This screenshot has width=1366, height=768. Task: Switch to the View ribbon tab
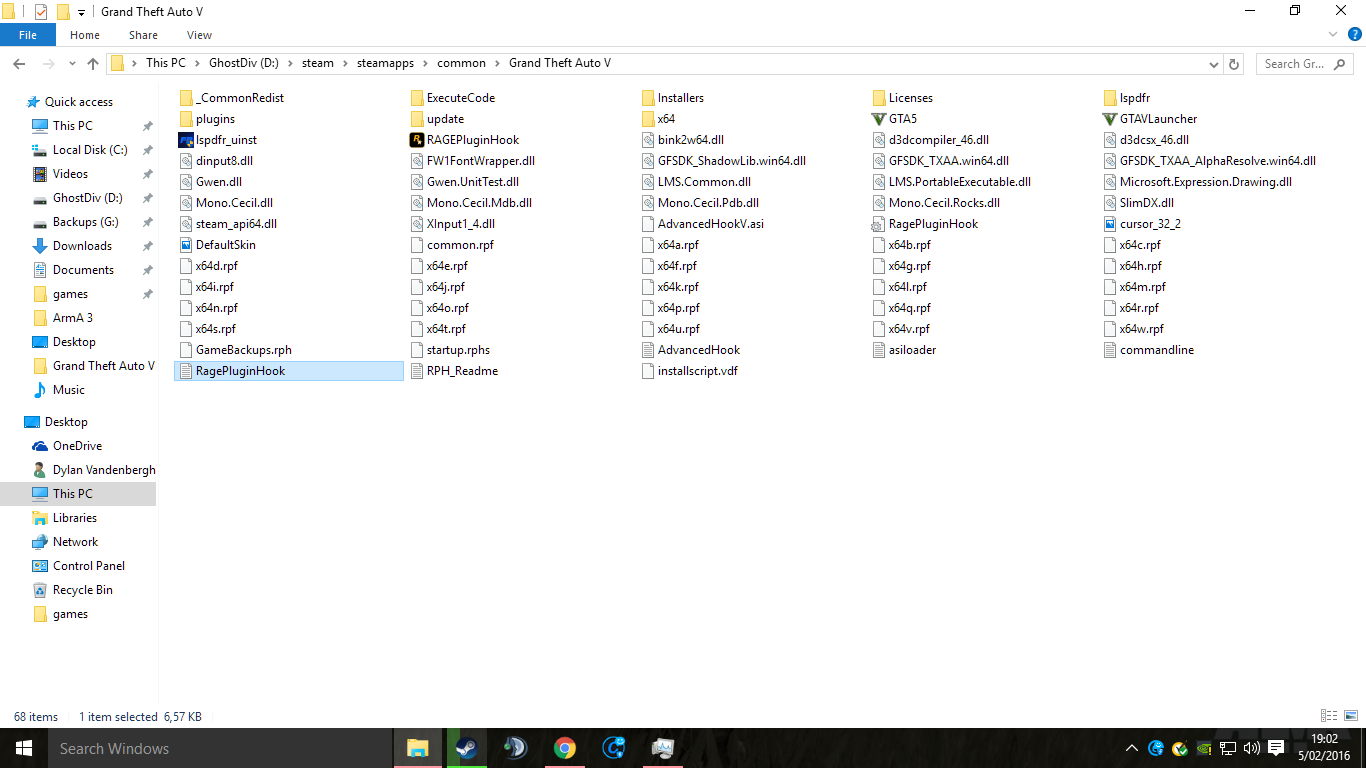tap(199, 35)
